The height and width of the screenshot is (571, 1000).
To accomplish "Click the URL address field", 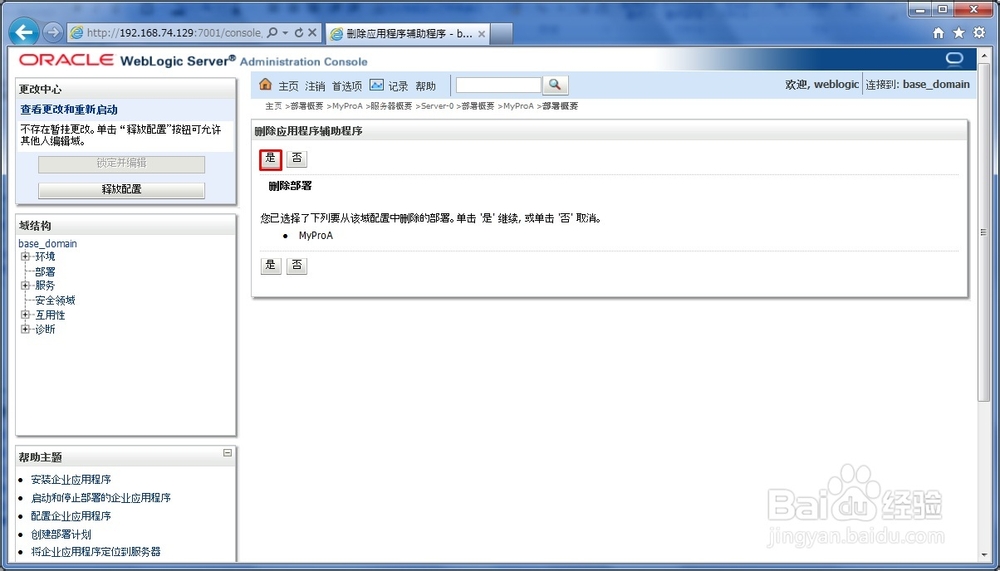I will (x=173, y=33).
